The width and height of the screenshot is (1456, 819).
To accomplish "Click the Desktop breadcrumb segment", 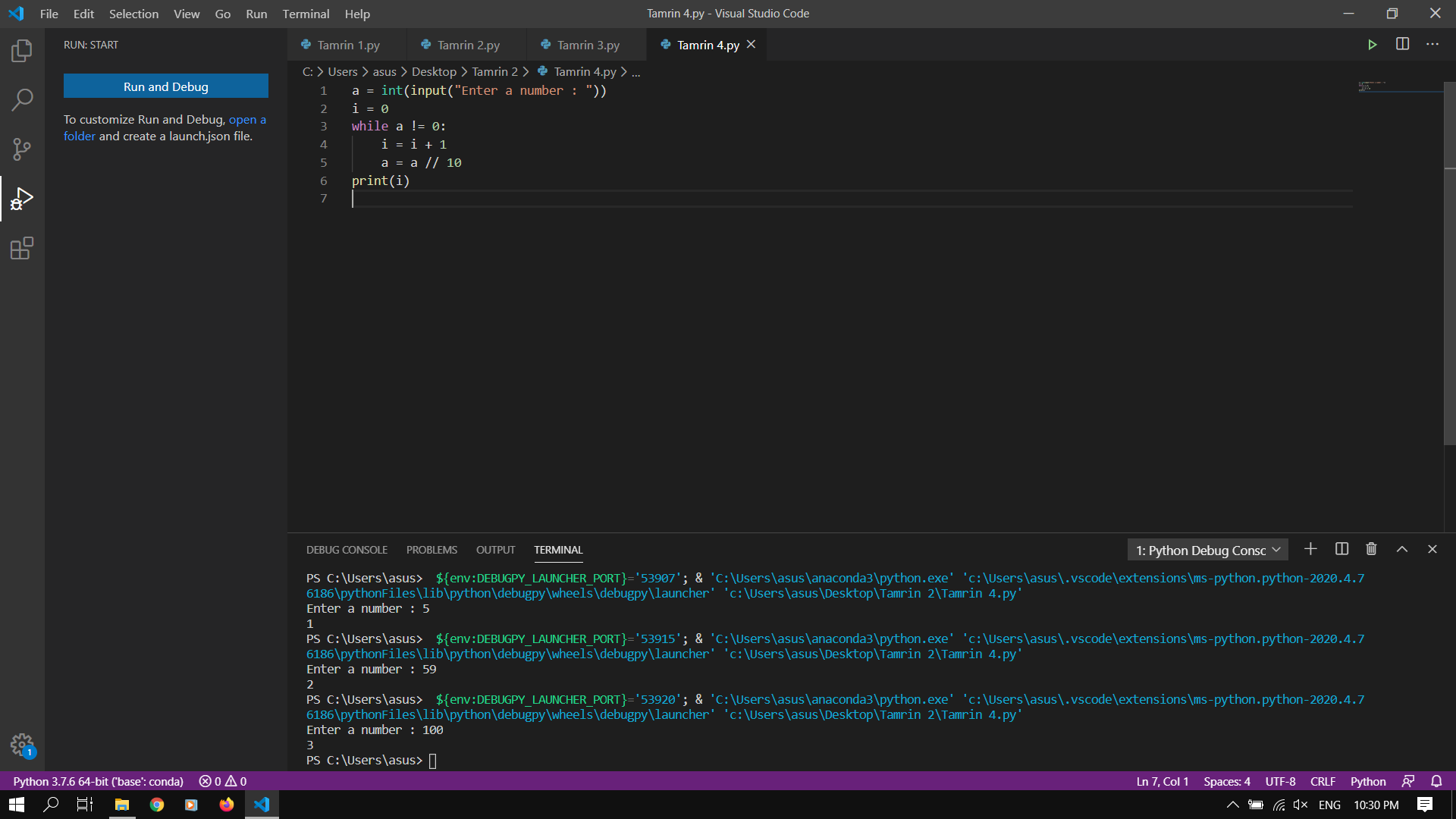I will 434,71.
